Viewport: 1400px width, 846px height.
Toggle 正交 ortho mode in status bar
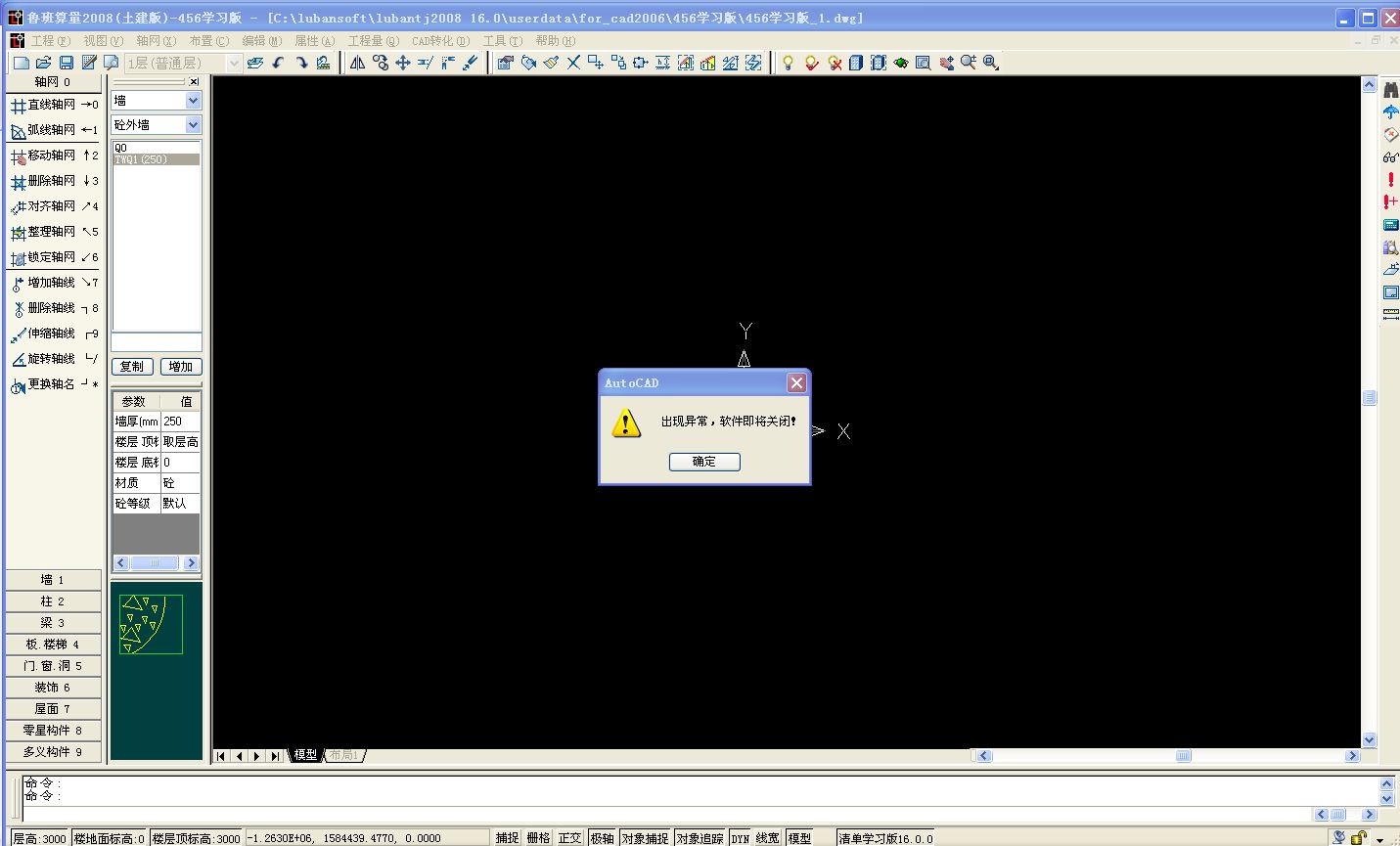click(x=569, y=838)
